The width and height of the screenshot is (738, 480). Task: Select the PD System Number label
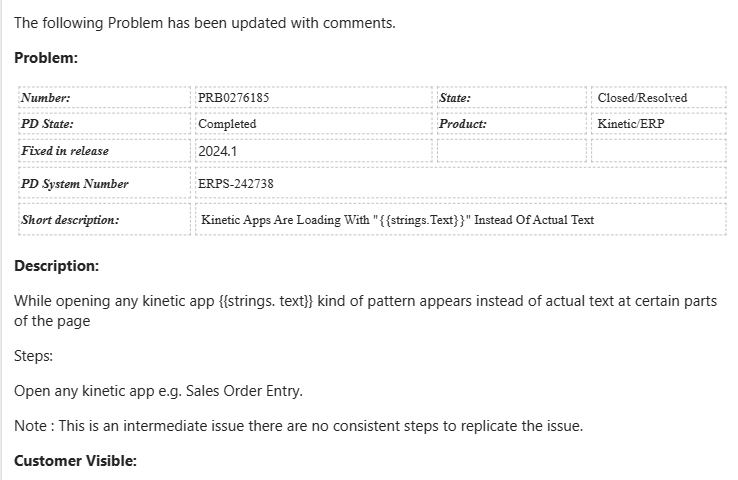coord(75,184)
